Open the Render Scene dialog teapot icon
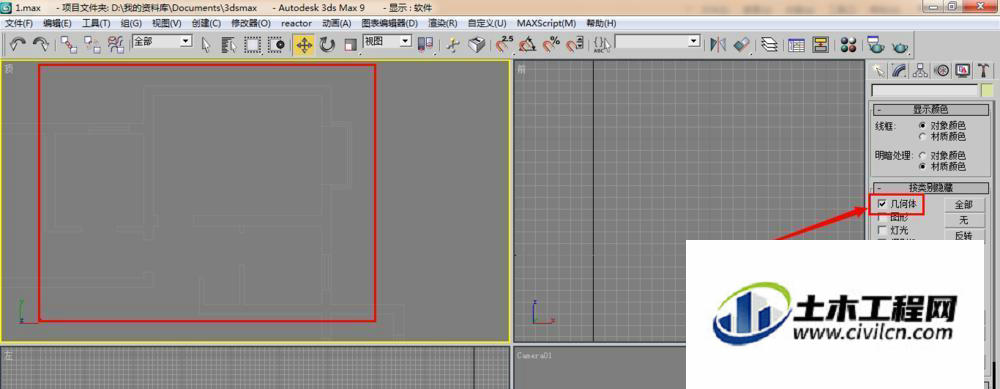Viewport: 1000px width, 389px height. tap(875, 45)
